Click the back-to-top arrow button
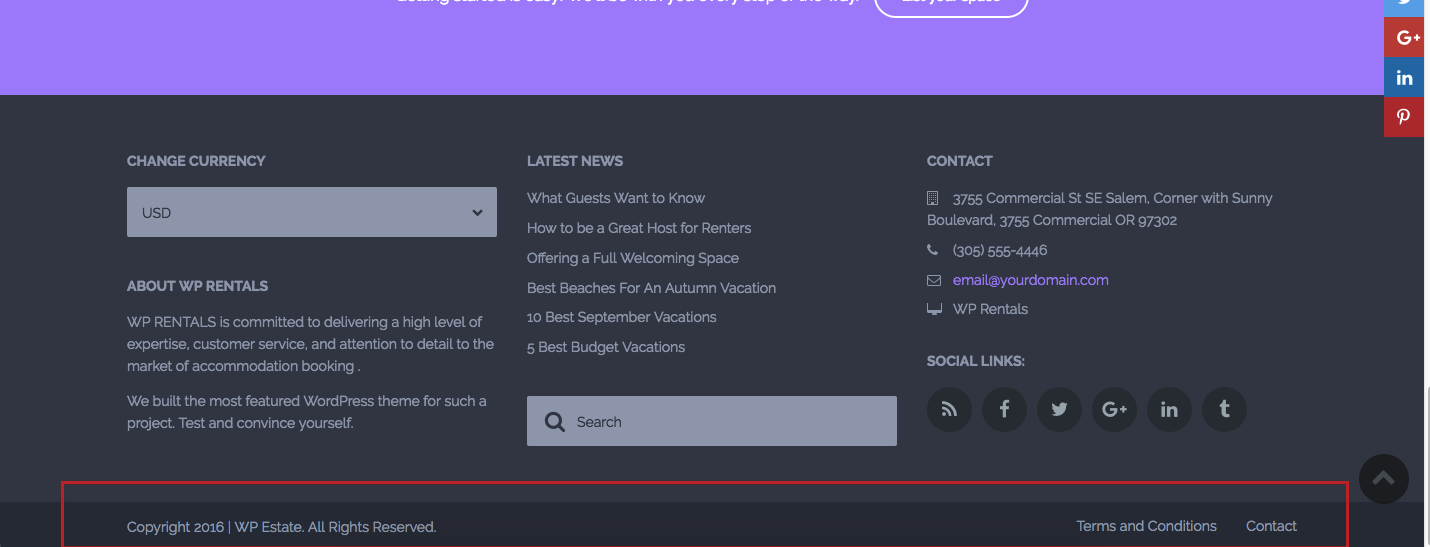1430x547 pixels. [1384, 479]
